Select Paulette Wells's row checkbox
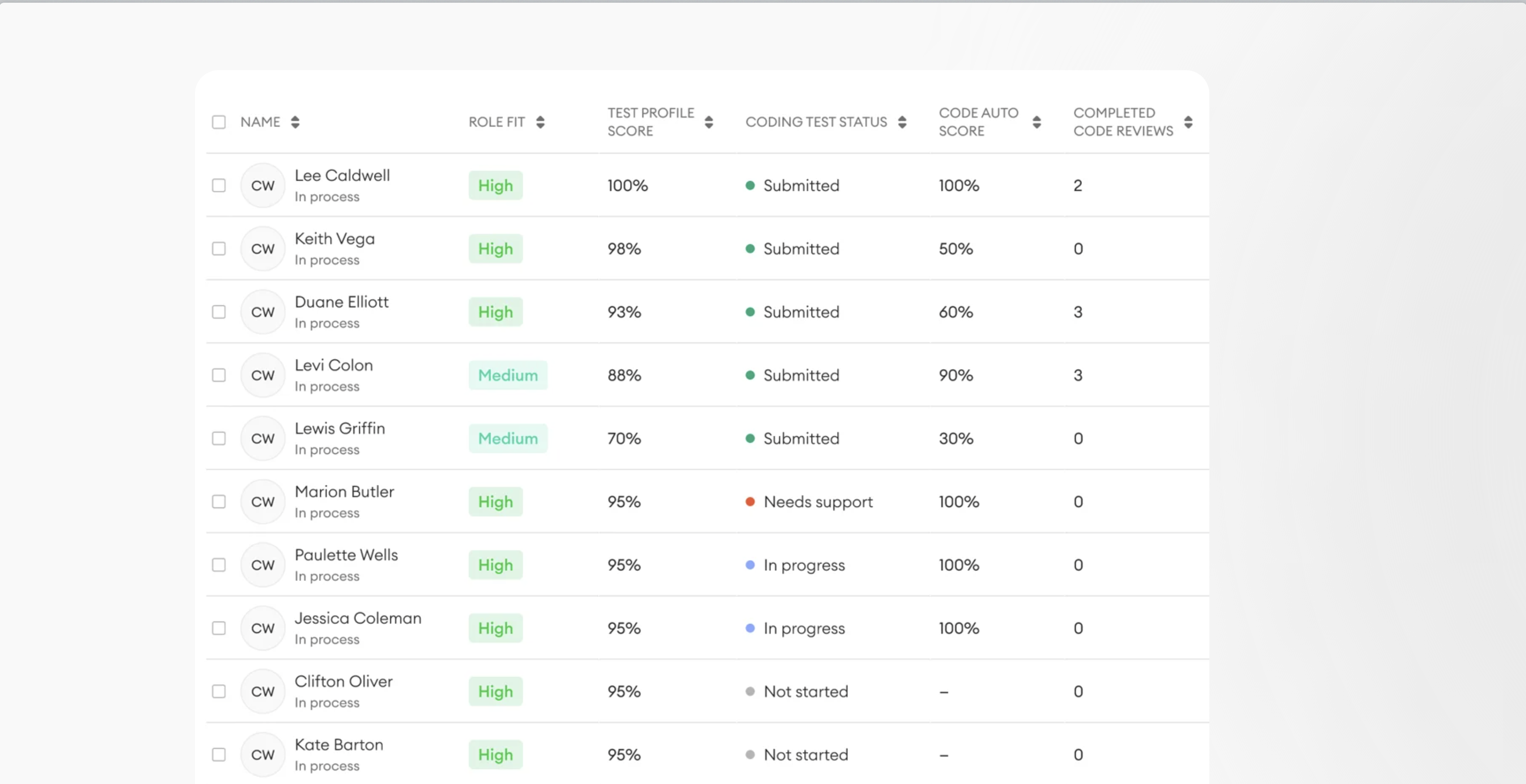Screen dimensions: 1526x784 tap(219, 565)
